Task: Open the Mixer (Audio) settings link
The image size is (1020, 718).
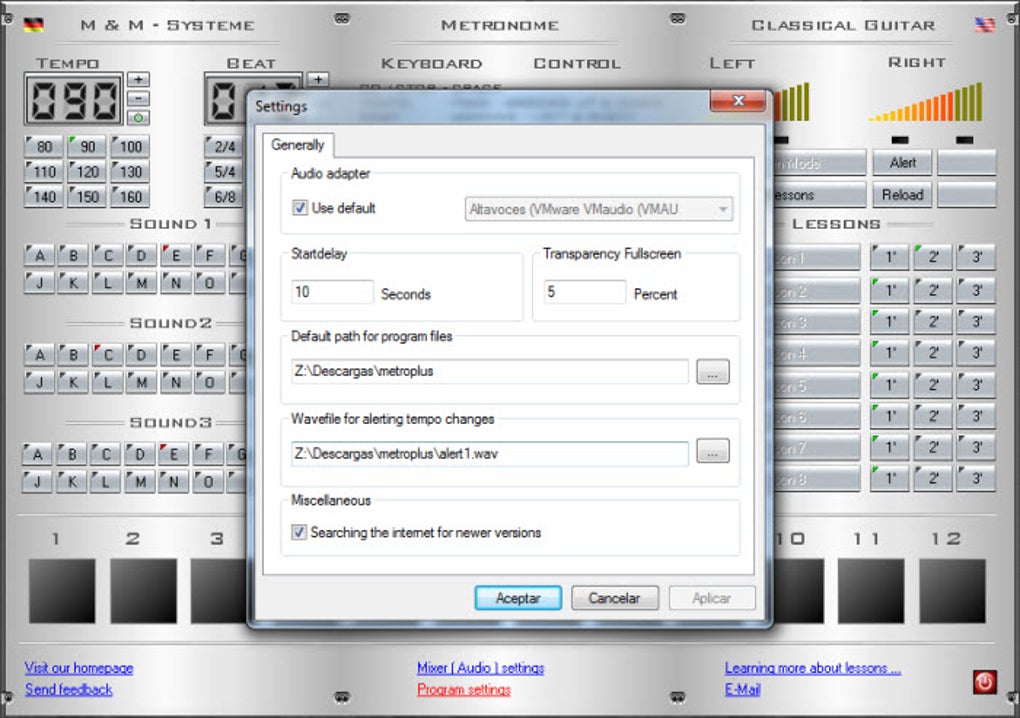Action: [481, 668]
